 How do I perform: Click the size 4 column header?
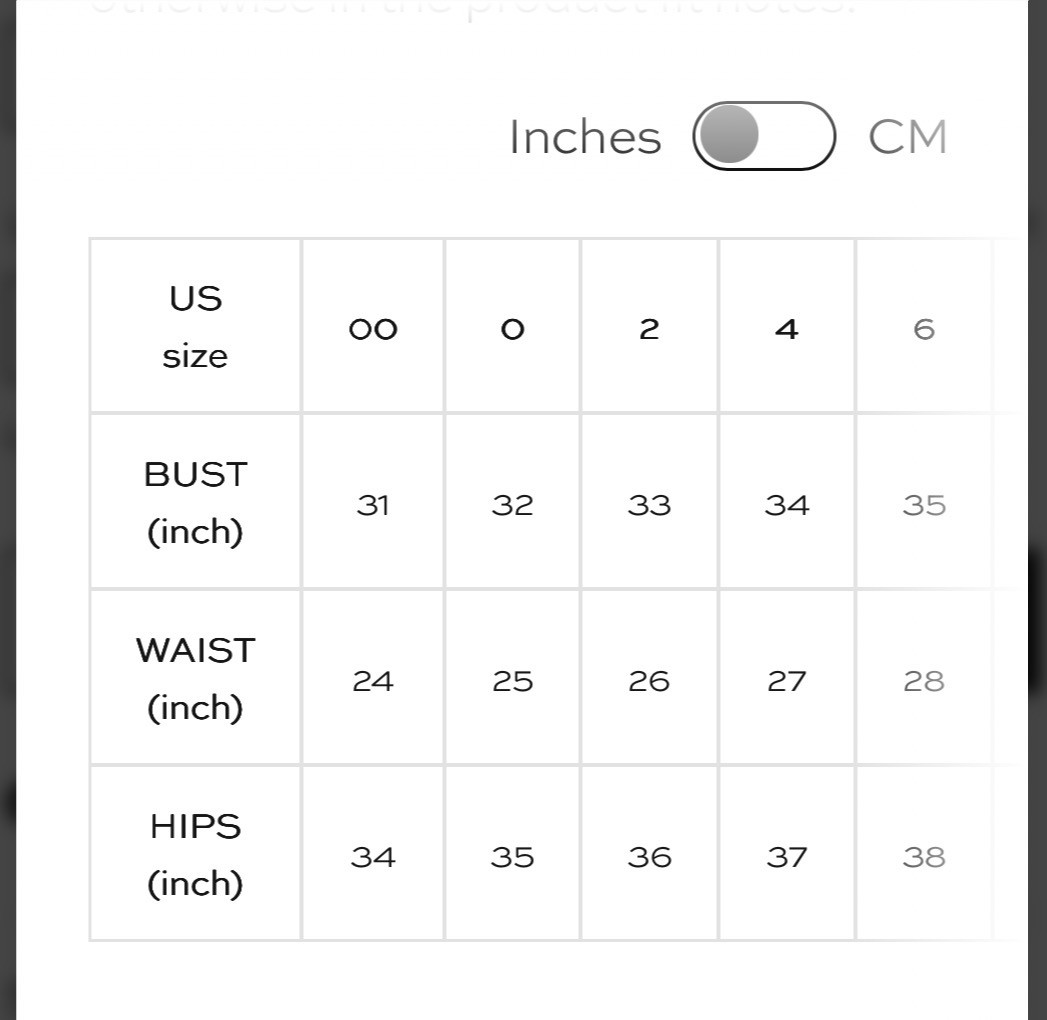click(x=787, y=329)
